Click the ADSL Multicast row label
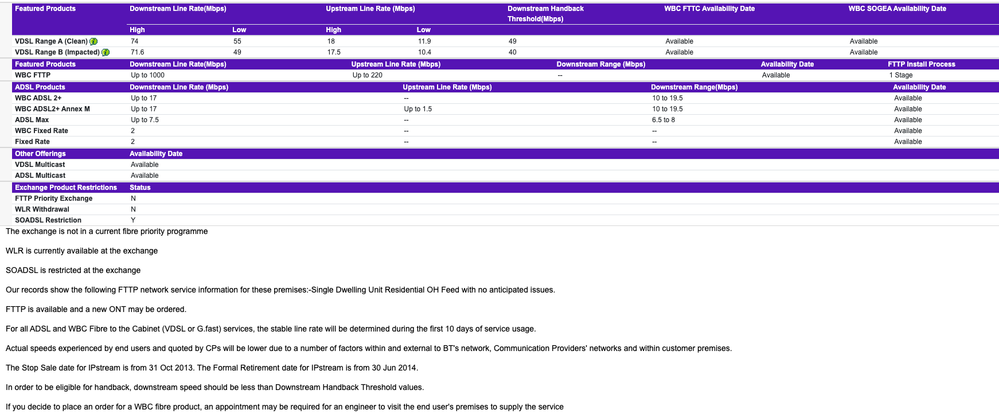Screen dimensions: 999x413 click(x=39, y=176)
